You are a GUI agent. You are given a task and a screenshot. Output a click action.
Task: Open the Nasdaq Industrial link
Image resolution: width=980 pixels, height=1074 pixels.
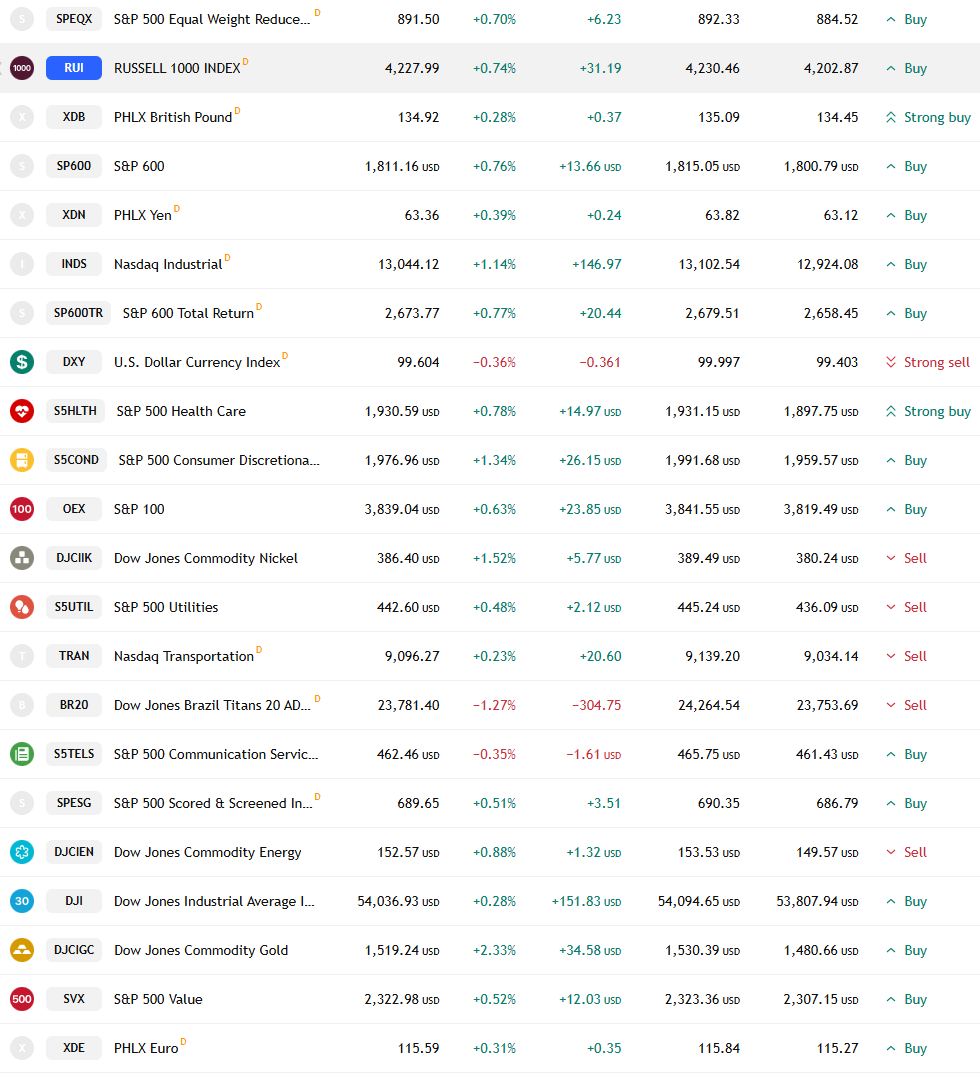(x=168, y=264)
